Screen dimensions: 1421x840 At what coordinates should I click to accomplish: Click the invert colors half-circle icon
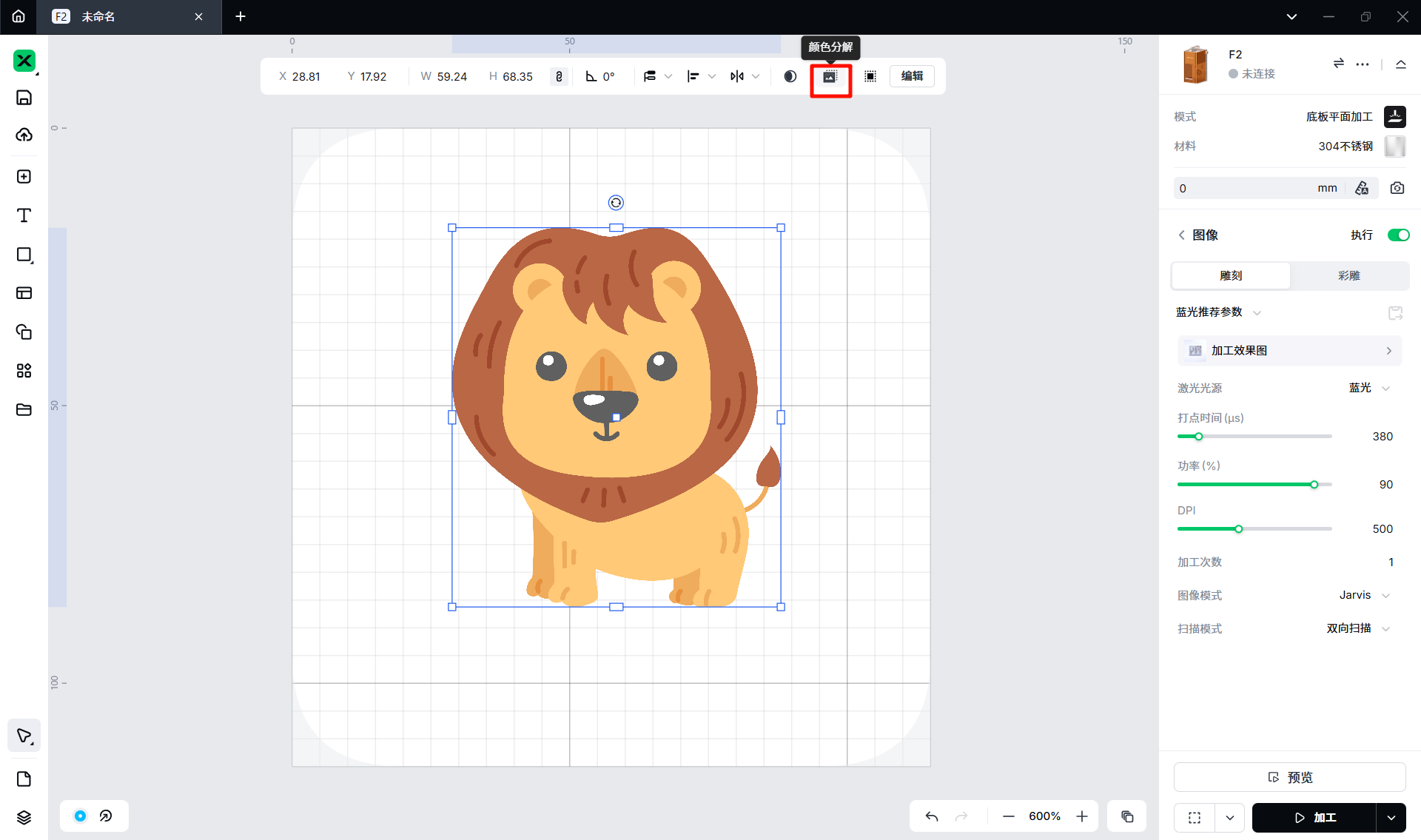790,76
